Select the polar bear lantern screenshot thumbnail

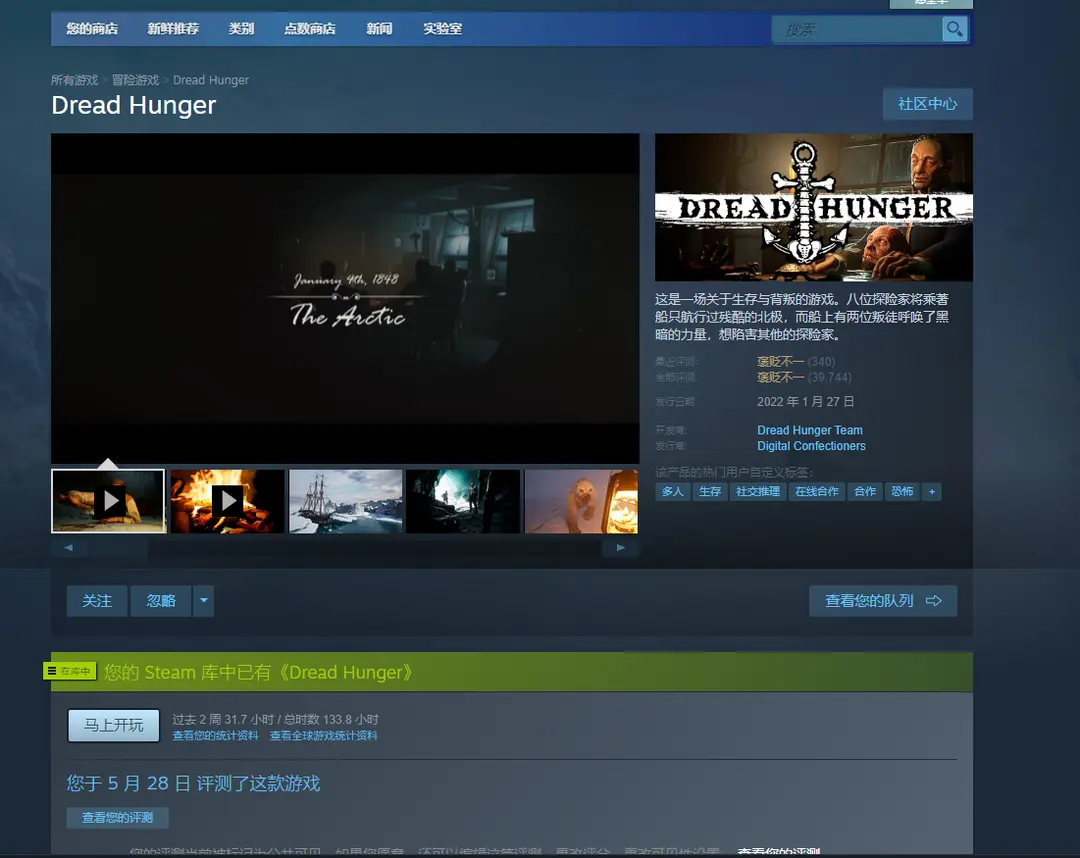[581, 501]
